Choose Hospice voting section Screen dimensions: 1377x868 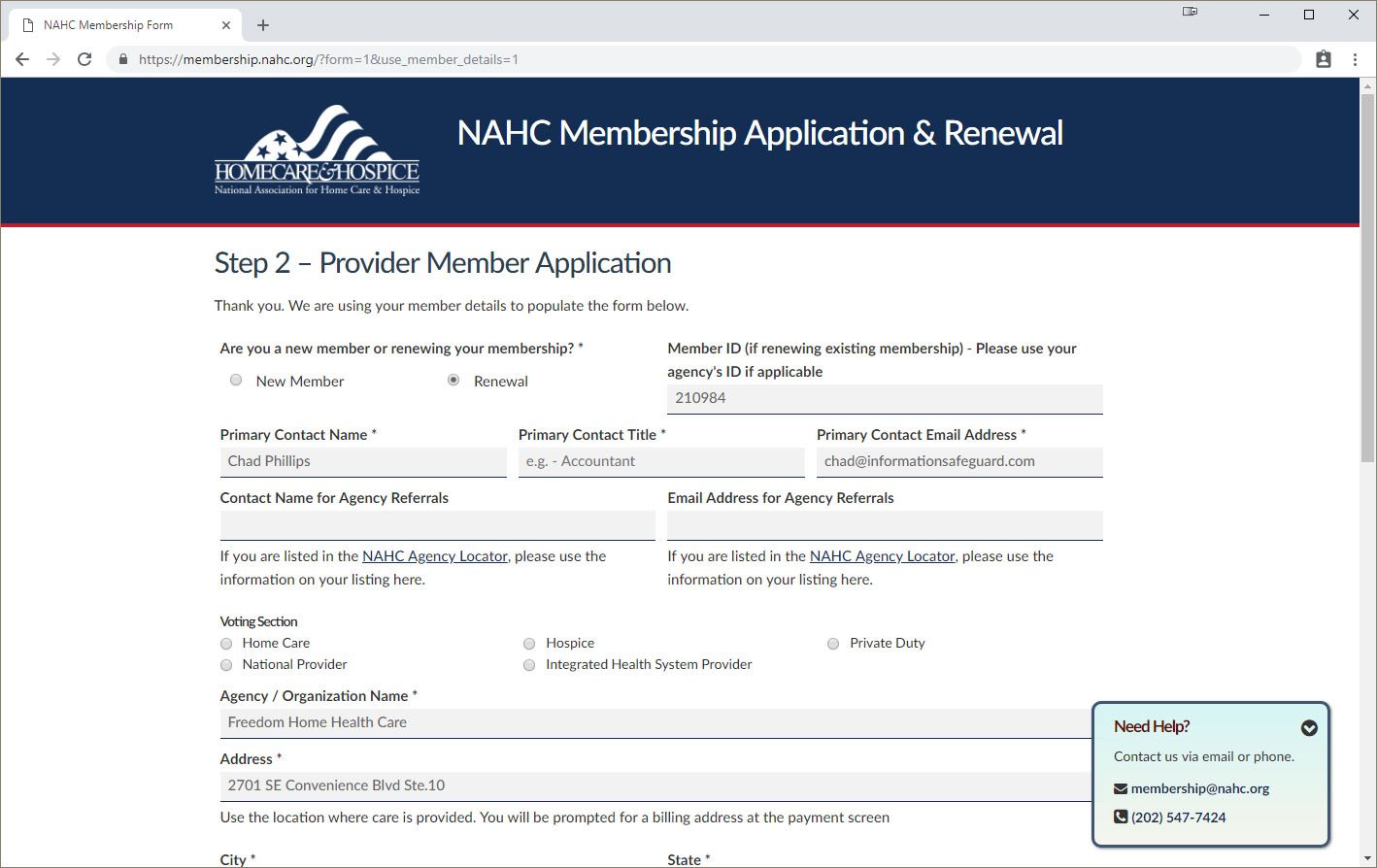[529, 644]
